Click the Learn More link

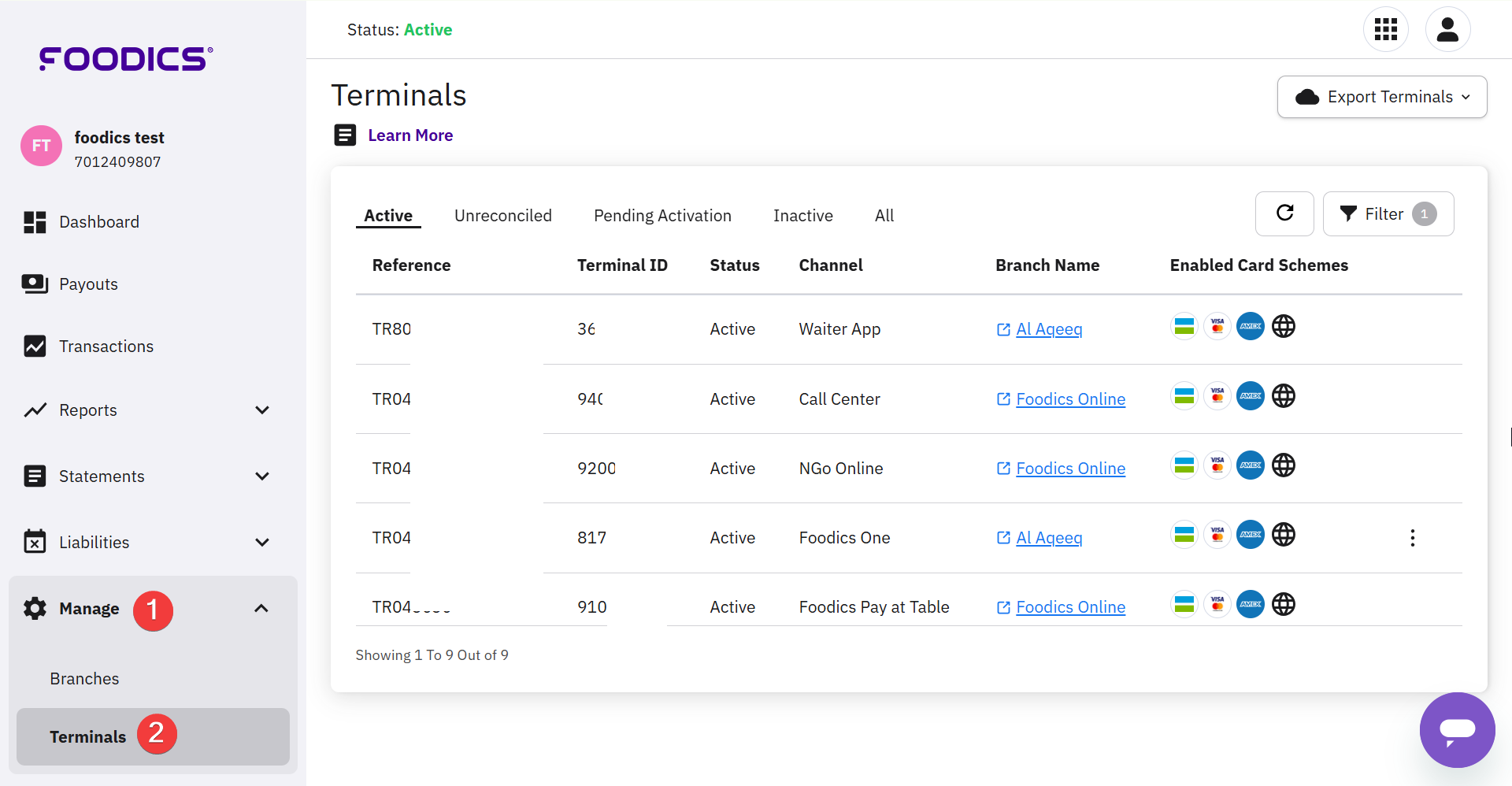coord(410,135)
